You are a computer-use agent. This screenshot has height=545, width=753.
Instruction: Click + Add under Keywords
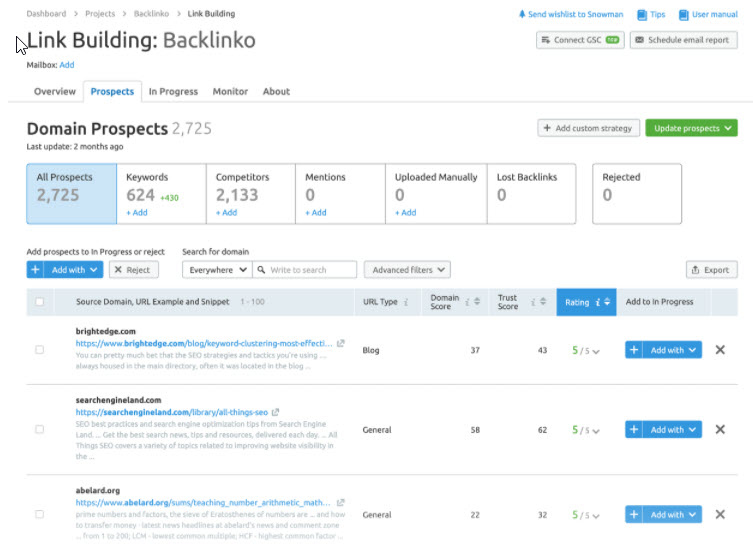137,213
